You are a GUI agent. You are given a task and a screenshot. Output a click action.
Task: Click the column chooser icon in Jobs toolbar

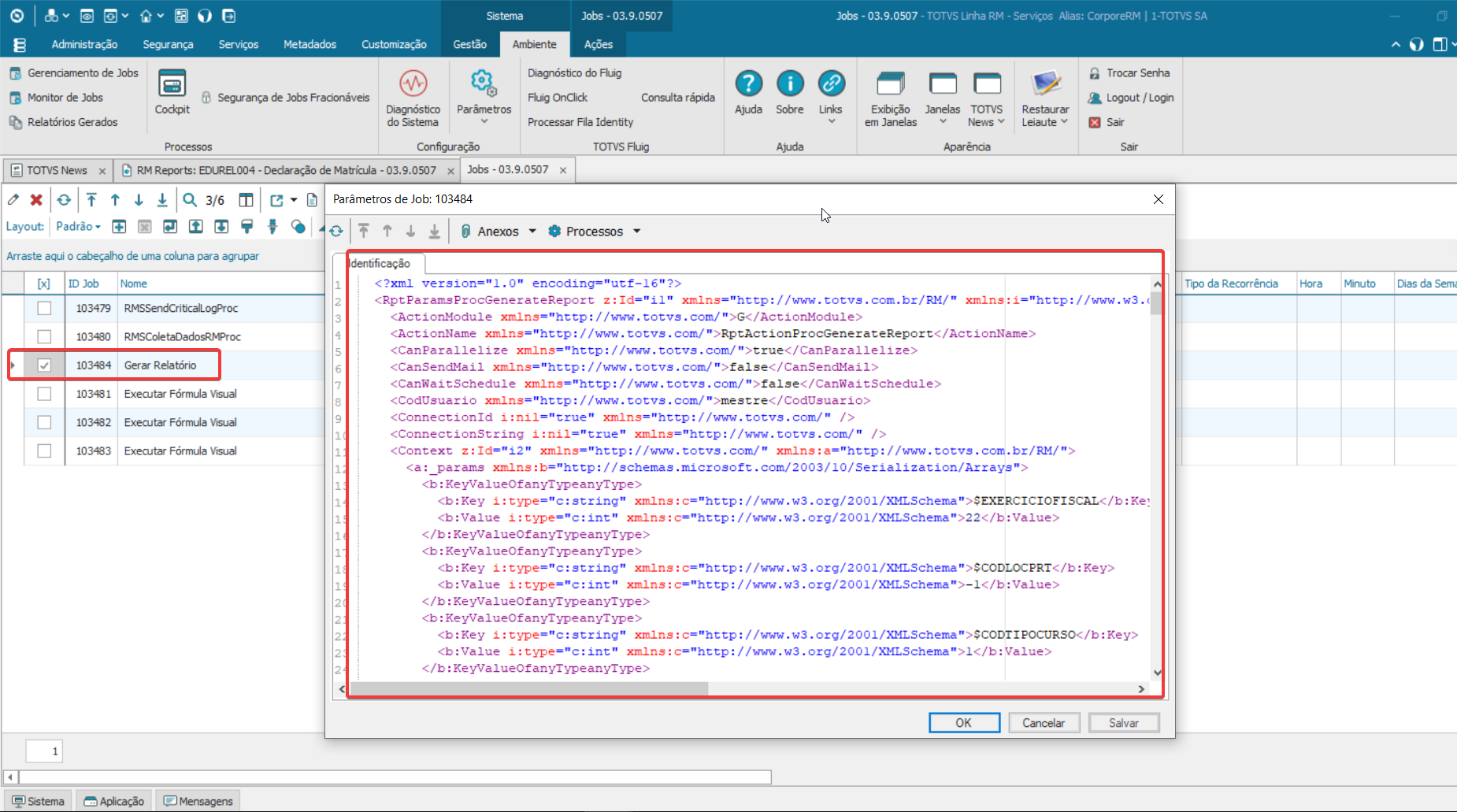tap(247, 200)
